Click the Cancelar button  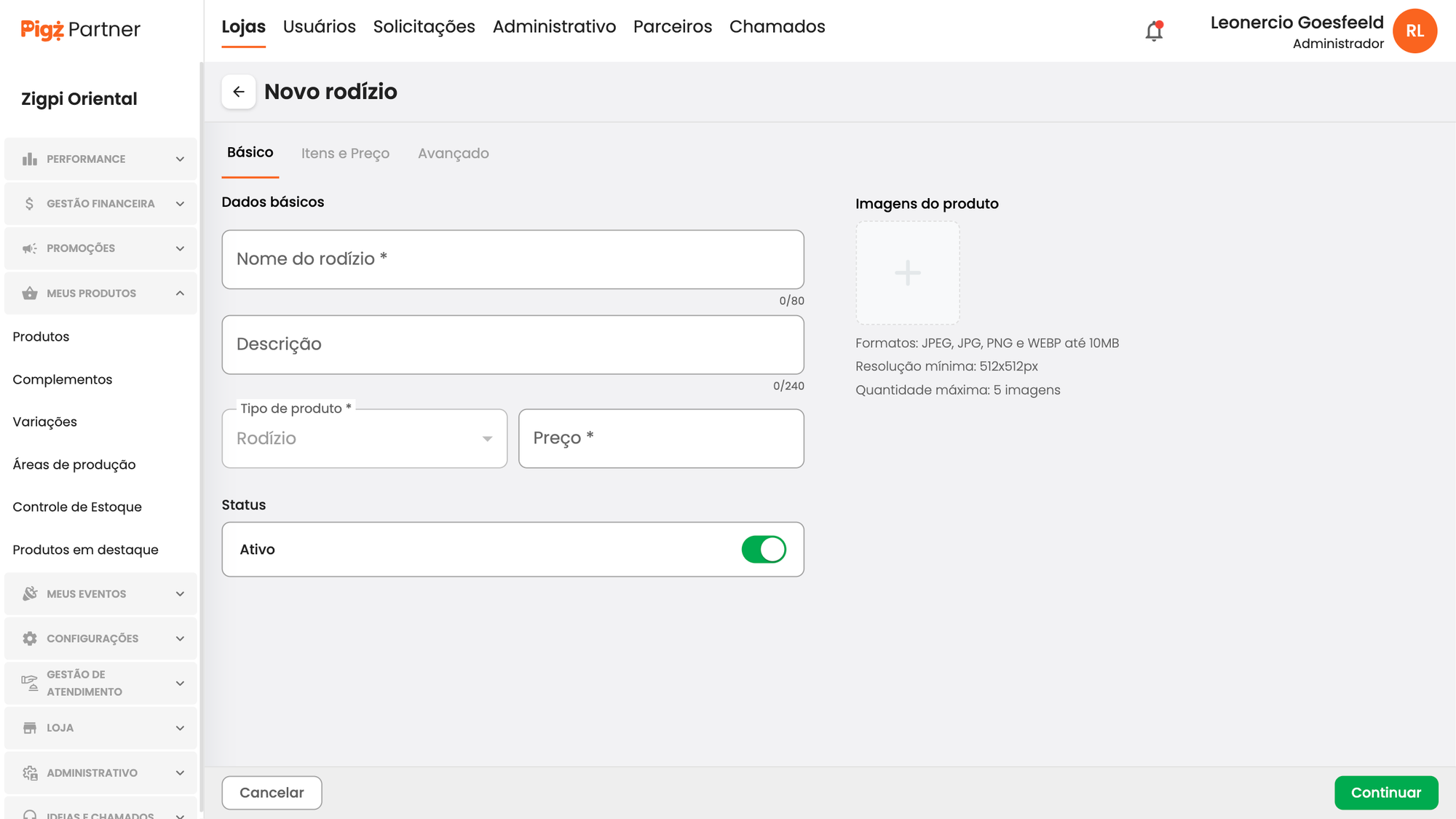click(x=272, y=793)
